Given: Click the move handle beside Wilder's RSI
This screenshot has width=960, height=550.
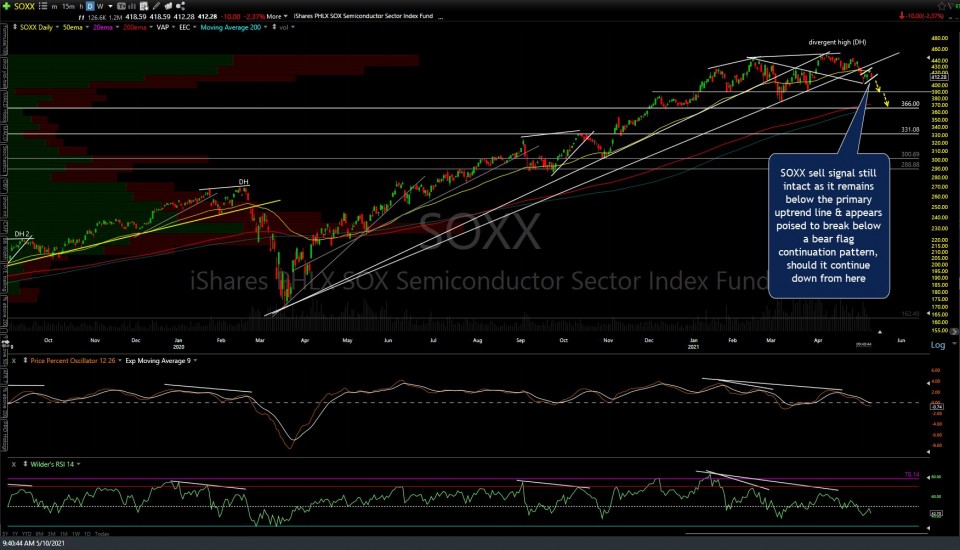Looking at the screenshot, I should 25,464.
